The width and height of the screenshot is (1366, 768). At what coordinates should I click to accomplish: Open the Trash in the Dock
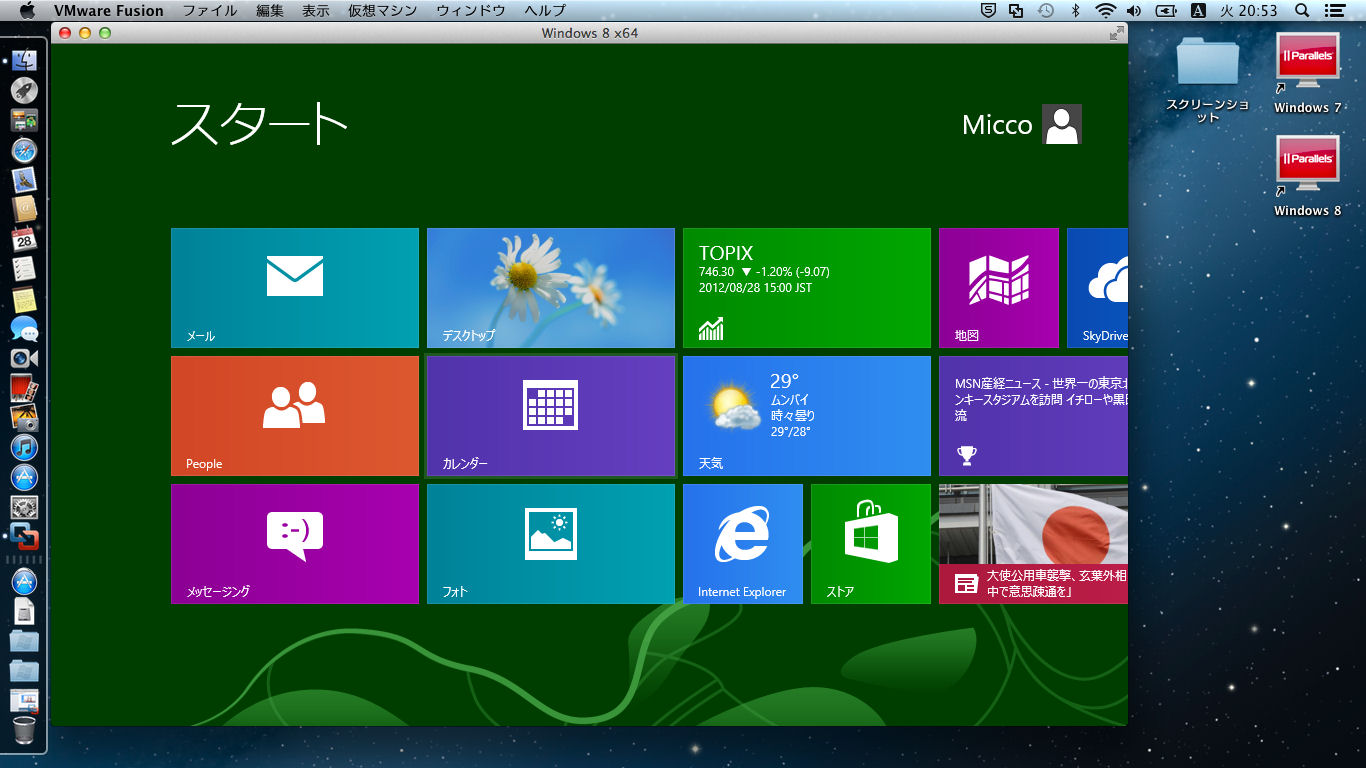[x=25, y=730]
